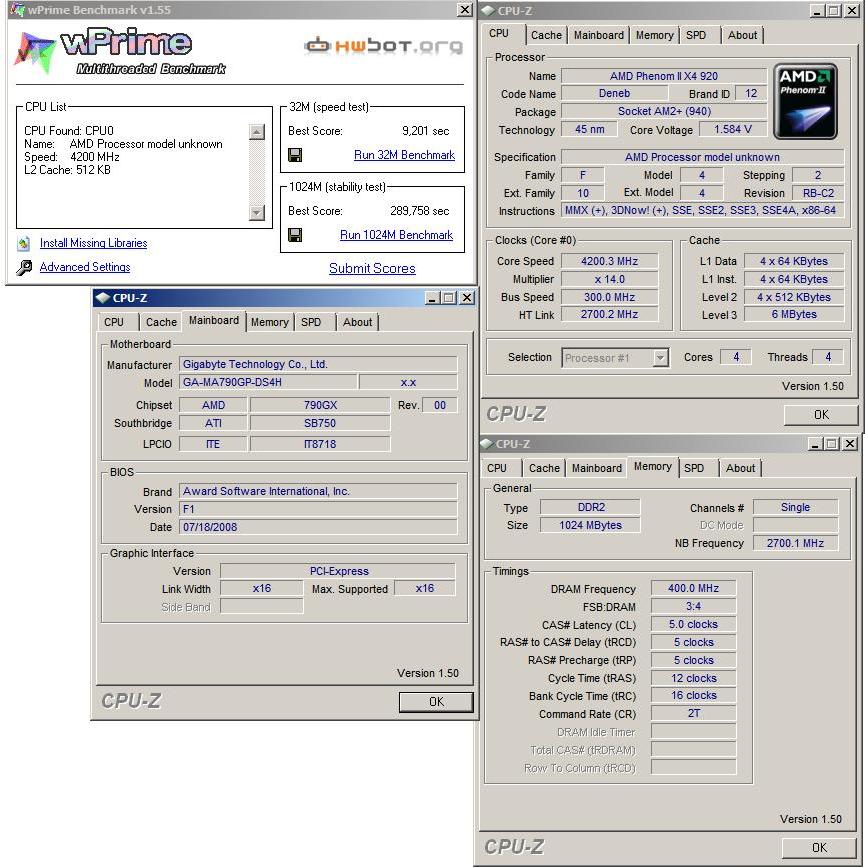
Task: Click motherboard model GA-MA790GP-DS4H field
Action: (x=268, y=382)
